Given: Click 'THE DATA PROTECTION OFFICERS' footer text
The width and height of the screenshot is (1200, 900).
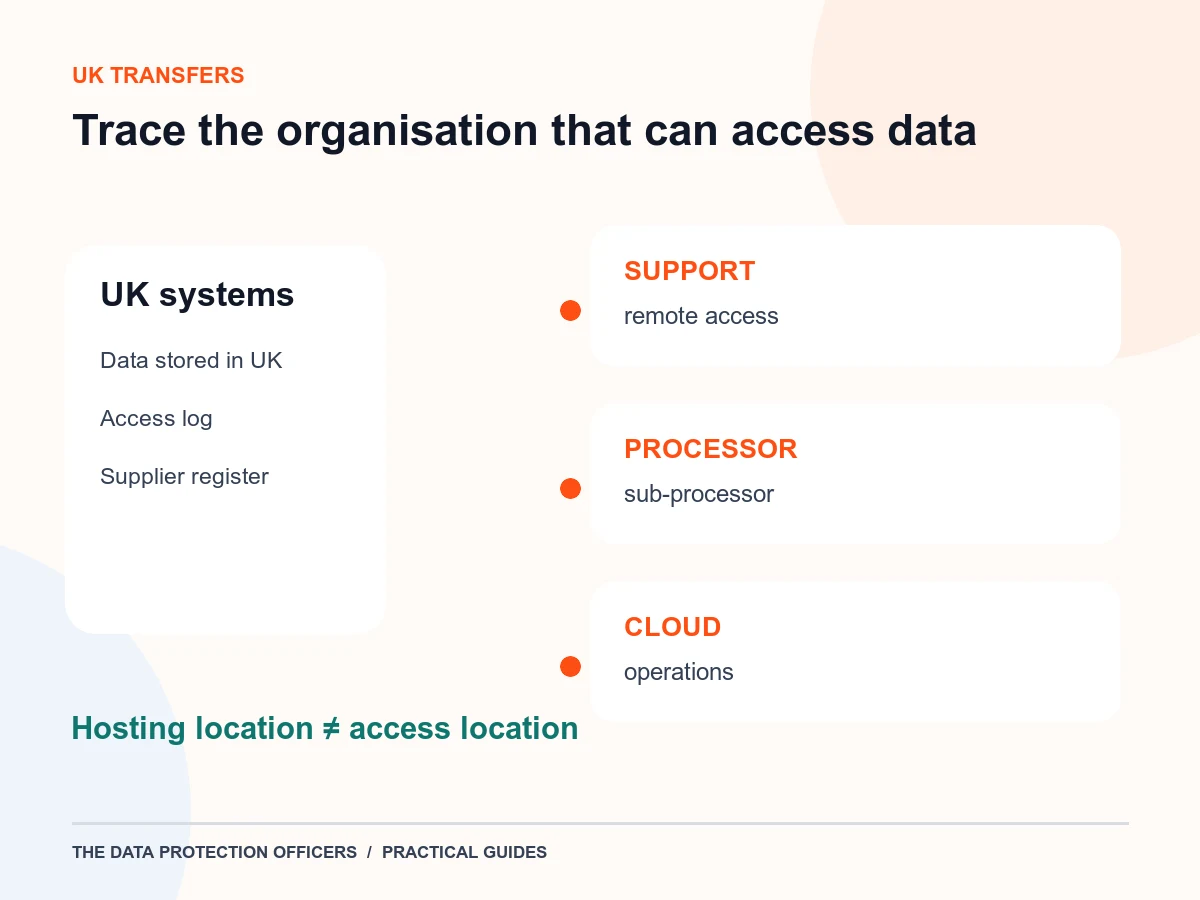Looking at the screenshot, I should pos(214,853).
